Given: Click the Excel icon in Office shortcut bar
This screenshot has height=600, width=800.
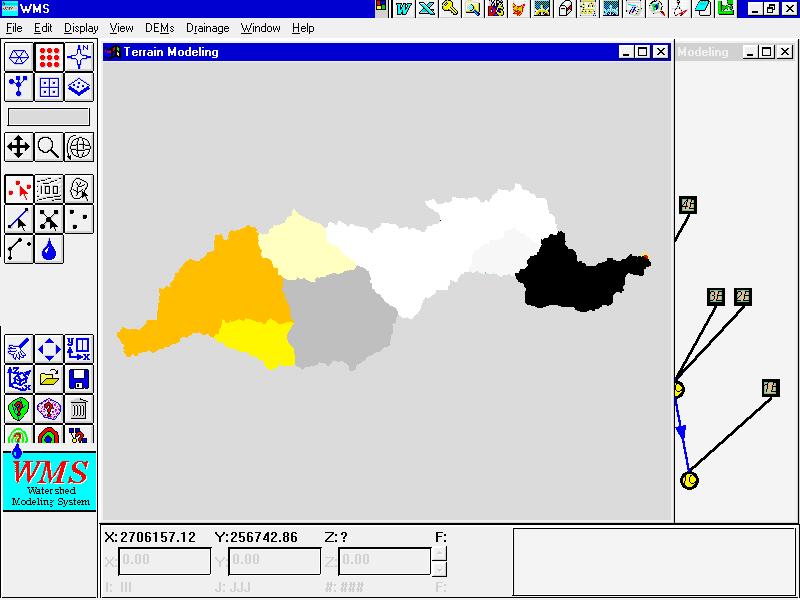Looking at the screenshot, I should (427, 9).
